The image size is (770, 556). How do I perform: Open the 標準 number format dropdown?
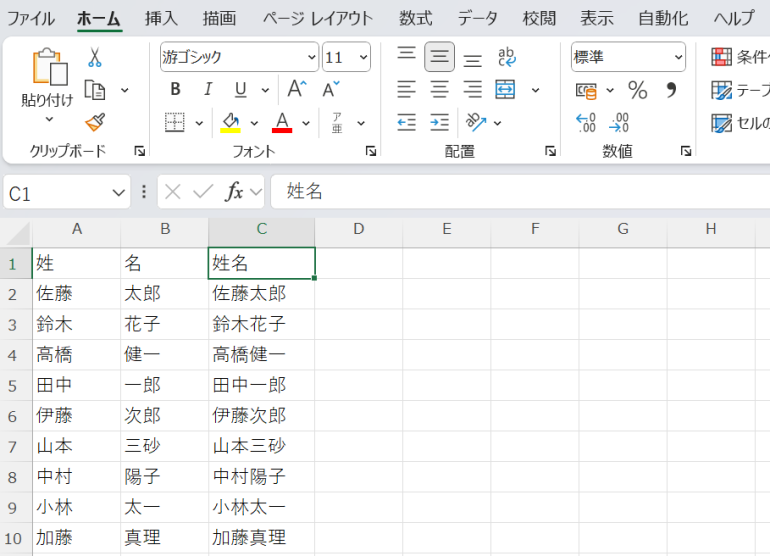[x=678, y=57]
